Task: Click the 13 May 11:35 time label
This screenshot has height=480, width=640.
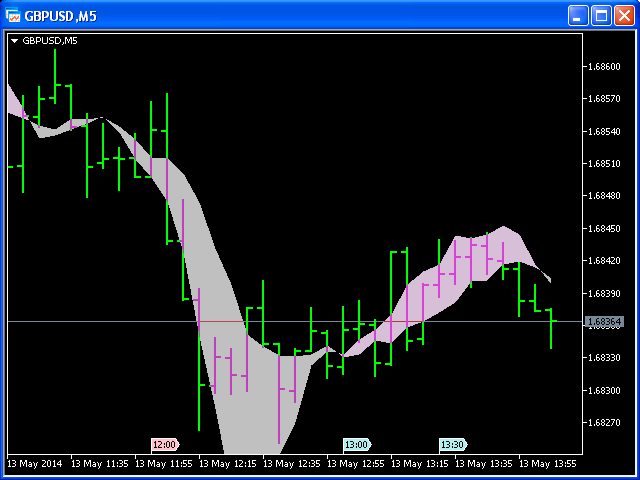Action: pyautogui.click(x=101, y=464)
